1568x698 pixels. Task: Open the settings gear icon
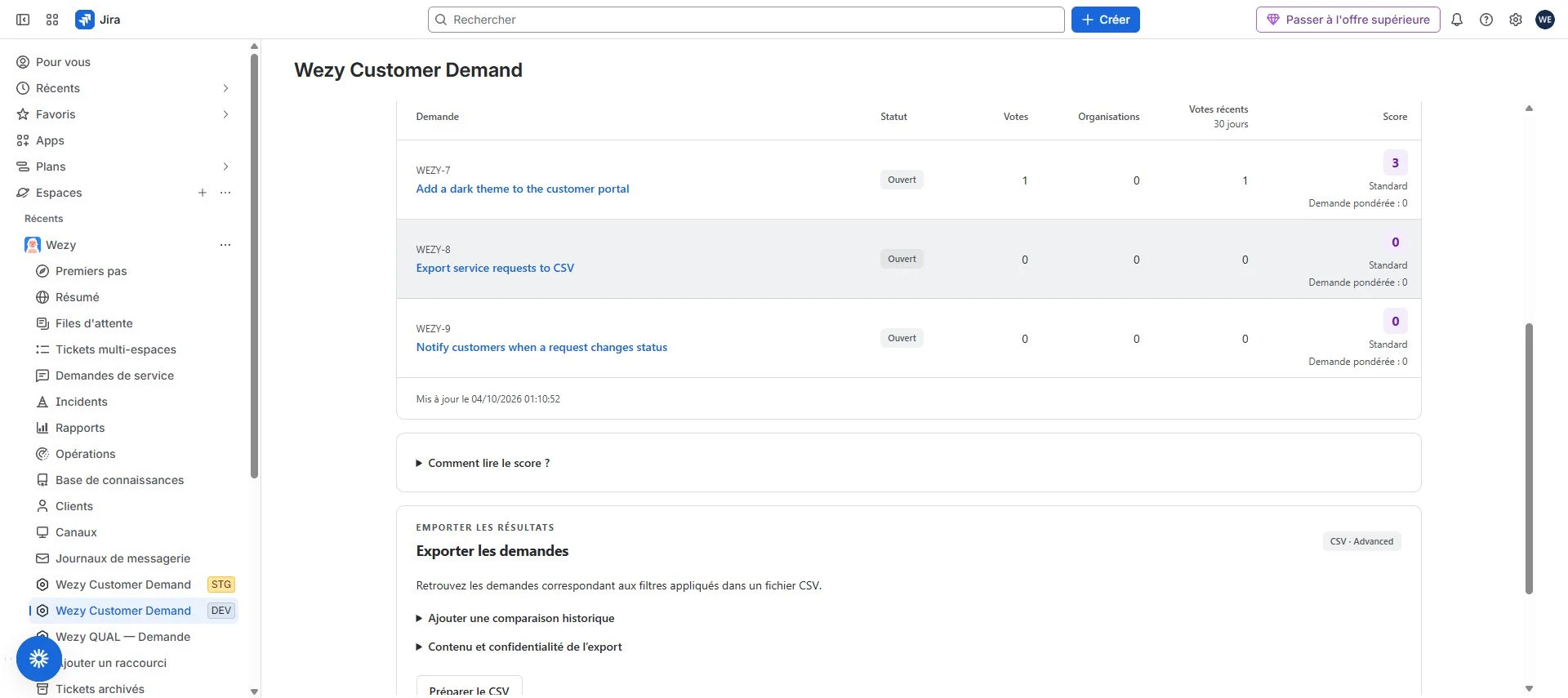point(1516,20)
